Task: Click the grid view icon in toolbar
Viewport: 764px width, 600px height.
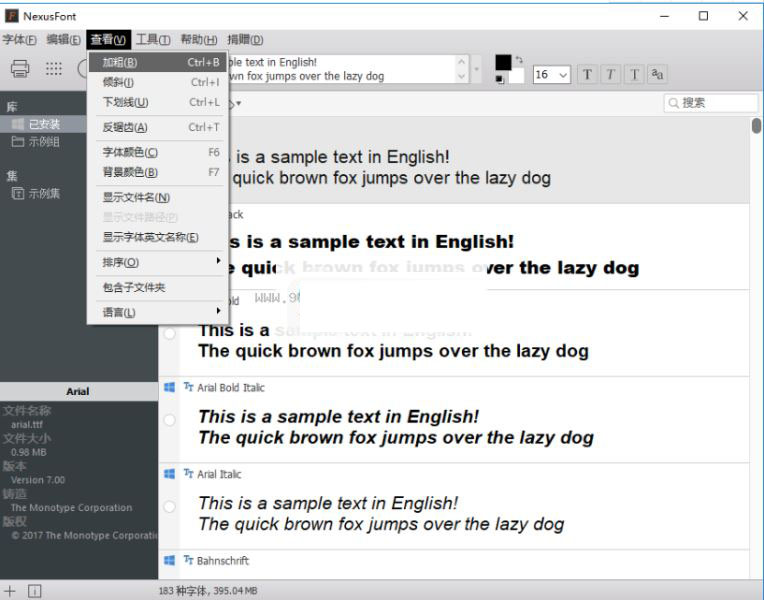Action: pyautogui.click(x=54, y=69)
